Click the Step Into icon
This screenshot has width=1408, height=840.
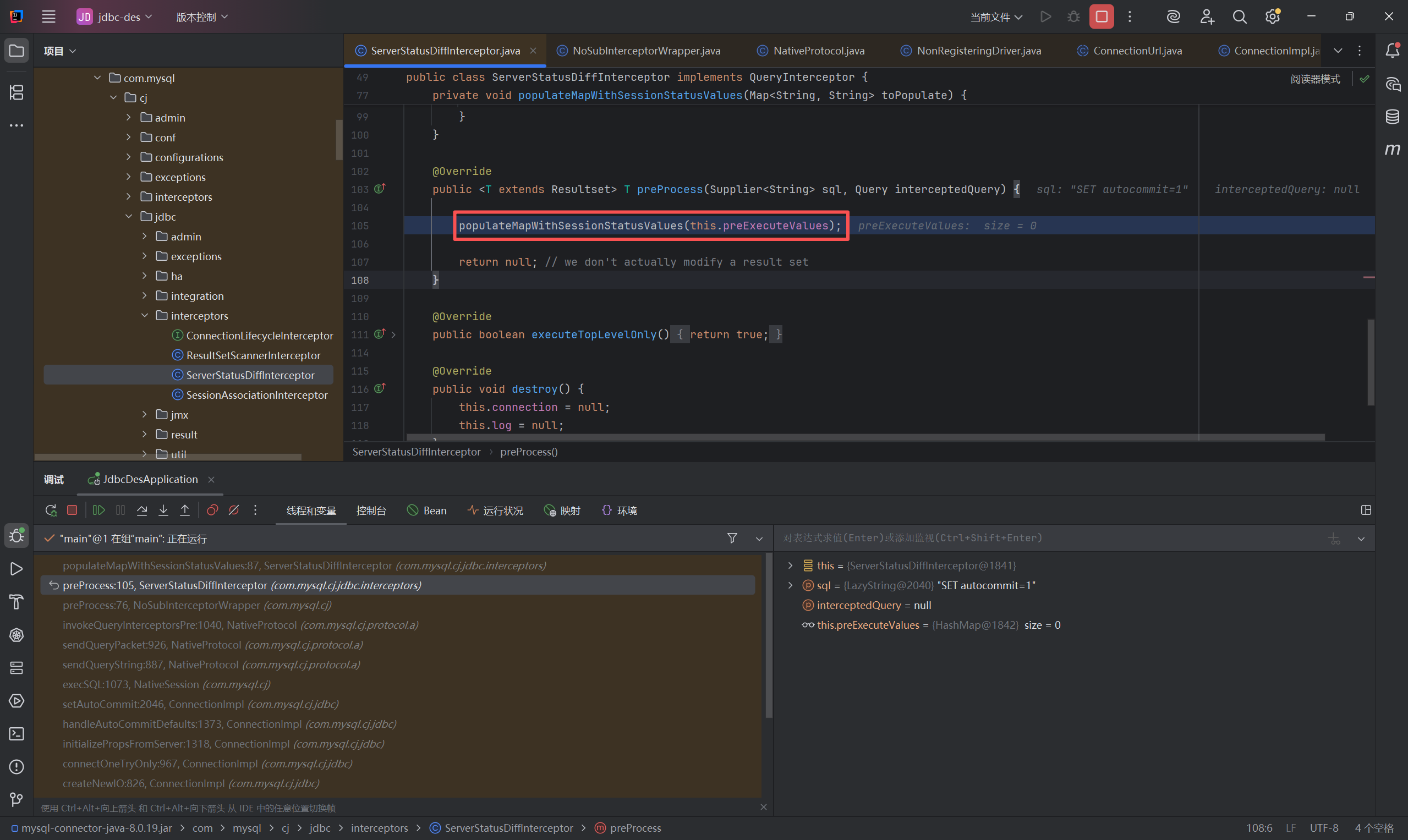(x=163, y=510)
